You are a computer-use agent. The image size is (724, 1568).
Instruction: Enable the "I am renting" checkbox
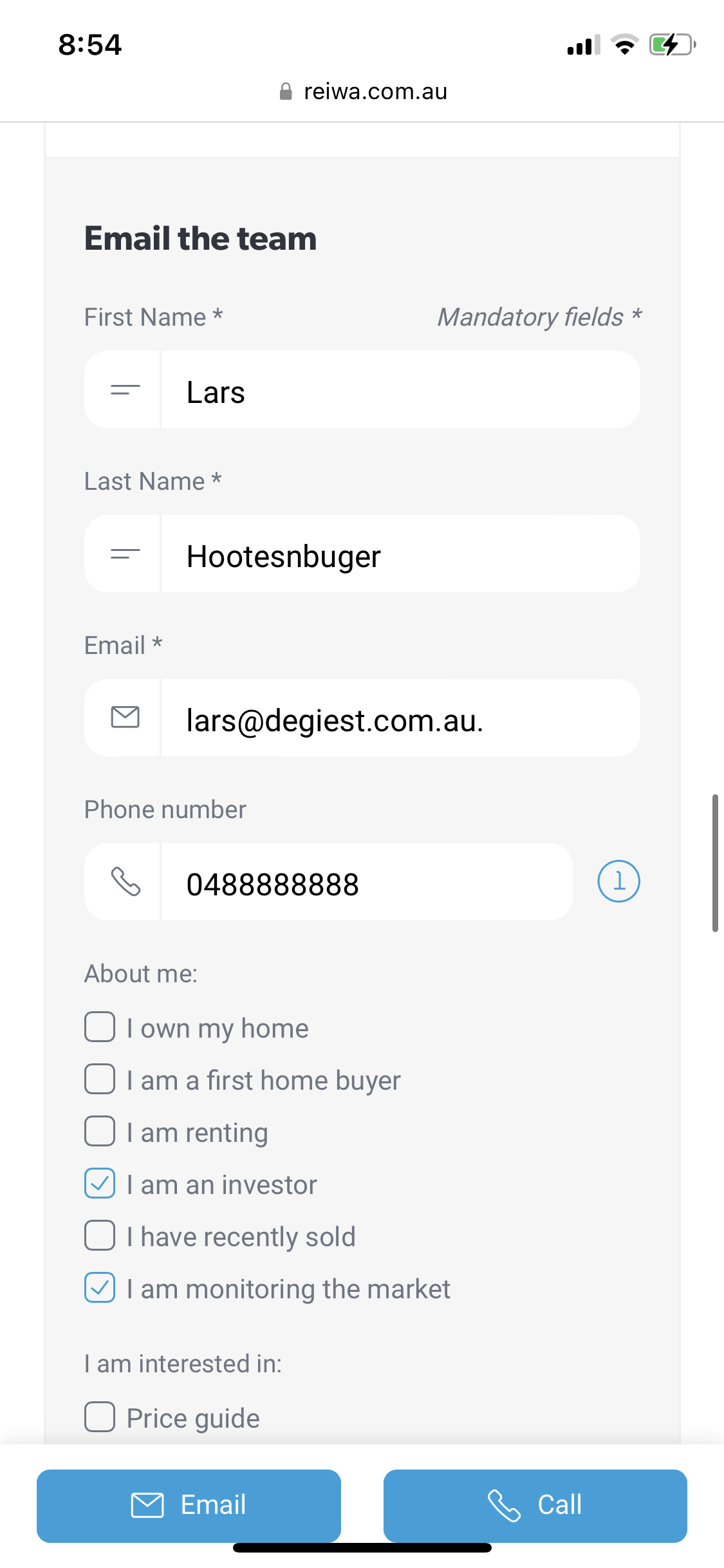point(100,1131)
